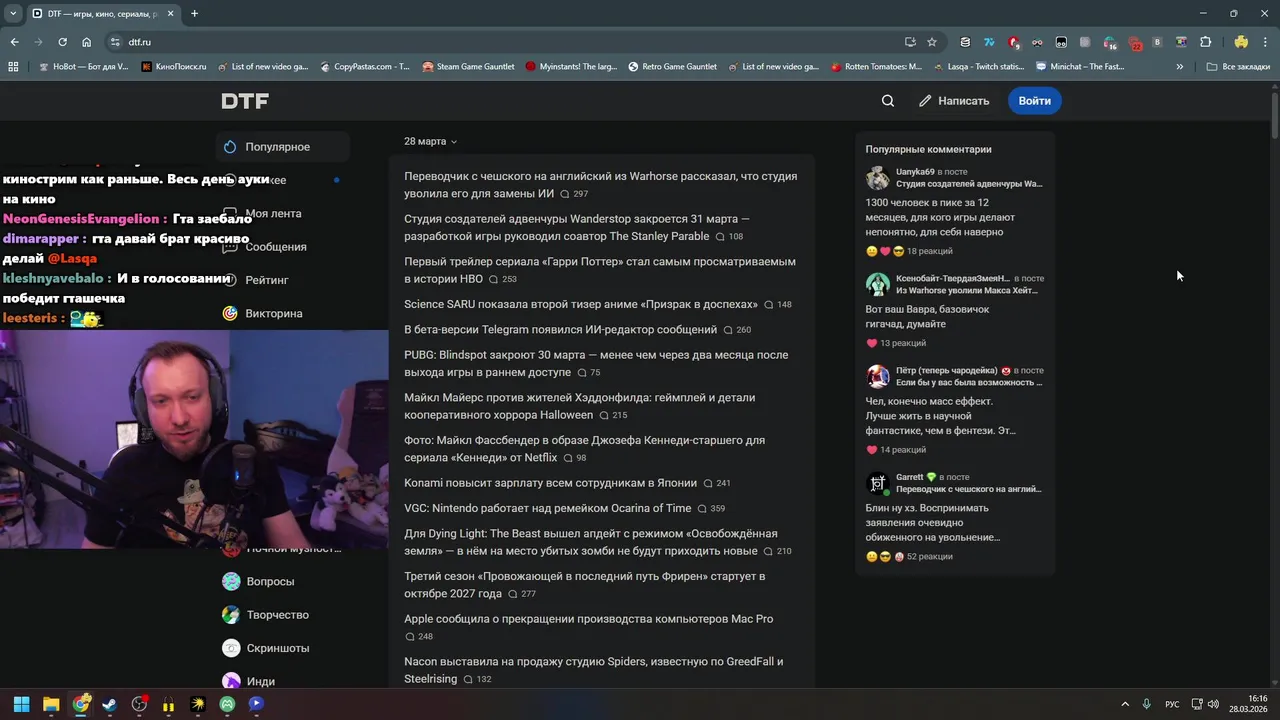
Task: Click the Викторина sidebar icon
Action: (x=230, y=313)
